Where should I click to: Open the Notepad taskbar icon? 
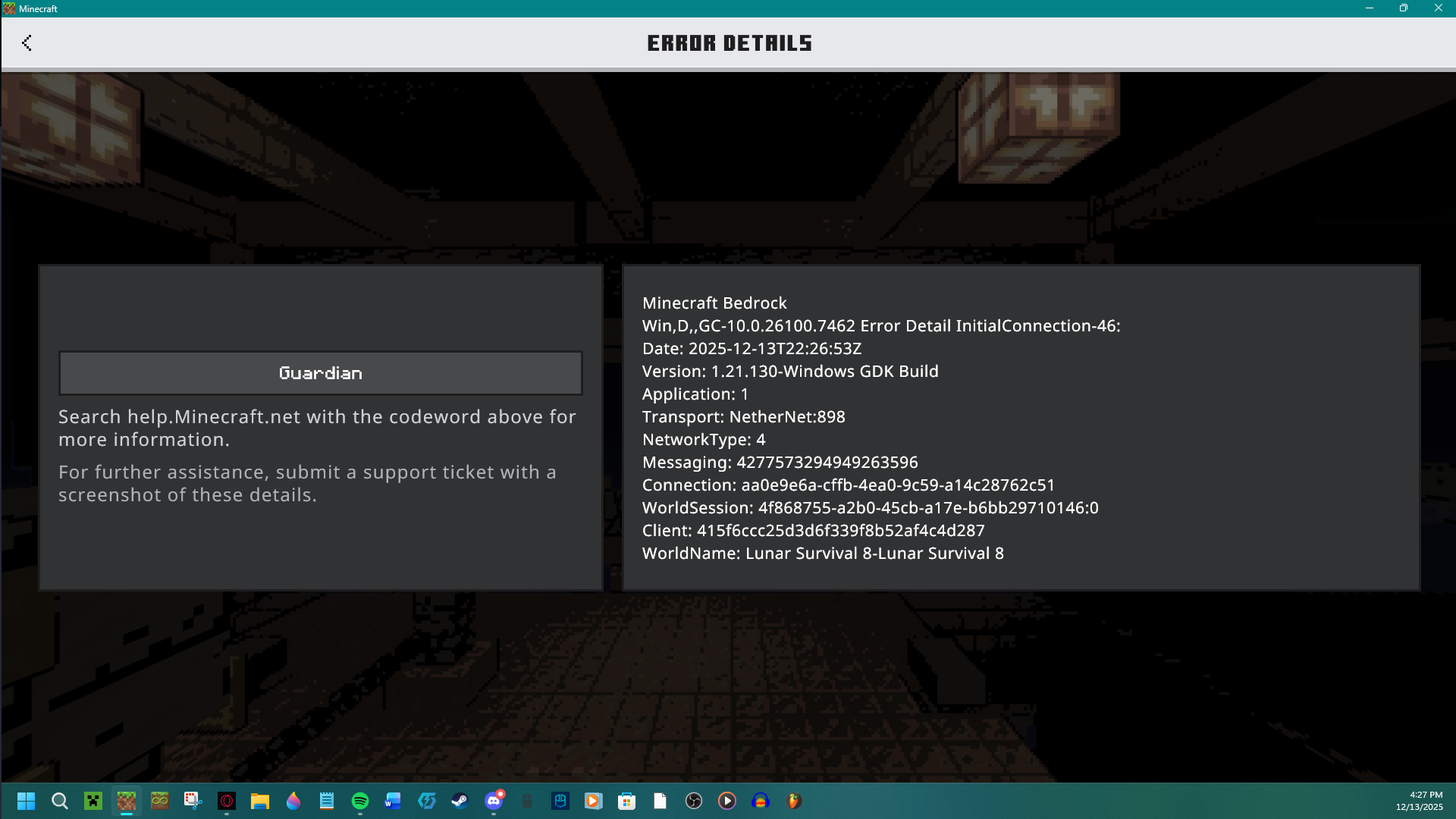coord(327,801)
